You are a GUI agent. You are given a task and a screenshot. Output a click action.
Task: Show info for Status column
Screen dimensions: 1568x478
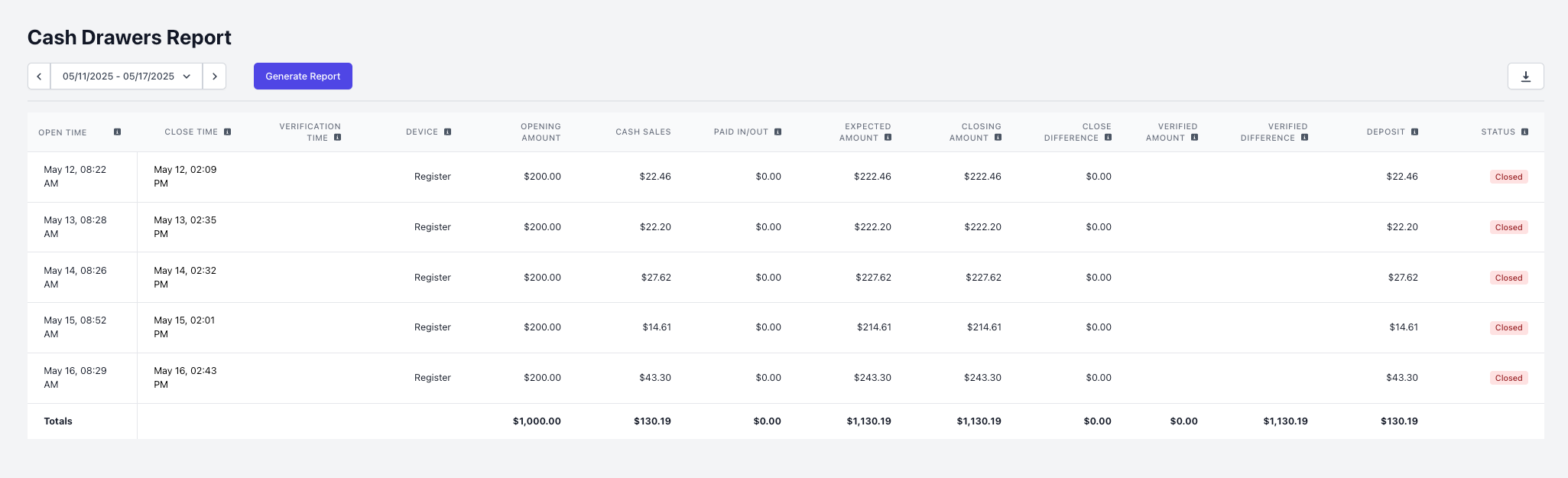(1524, 132)
